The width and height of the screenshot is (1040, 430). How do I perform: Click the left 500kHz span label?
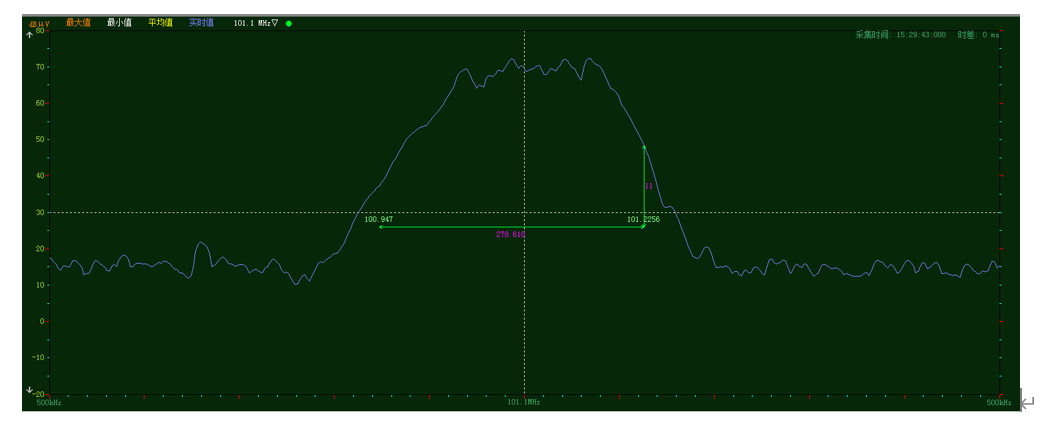click(x=49, y=402)
